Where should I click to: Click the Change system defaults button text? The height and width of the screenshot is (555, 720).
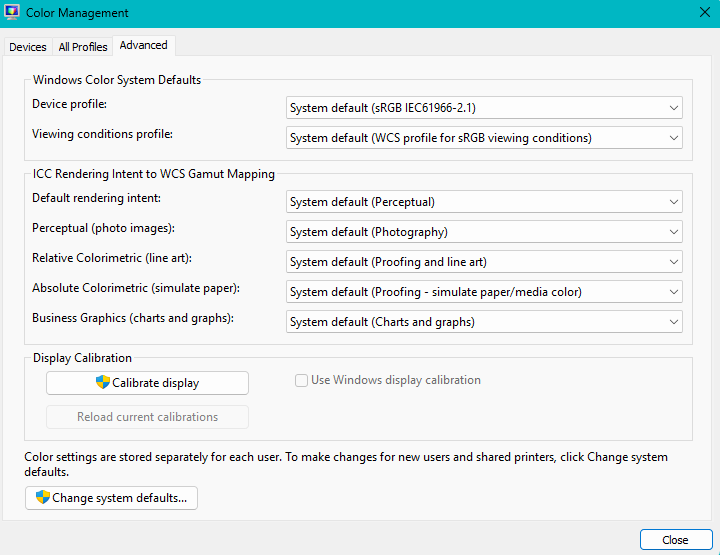tap(119, 498)
